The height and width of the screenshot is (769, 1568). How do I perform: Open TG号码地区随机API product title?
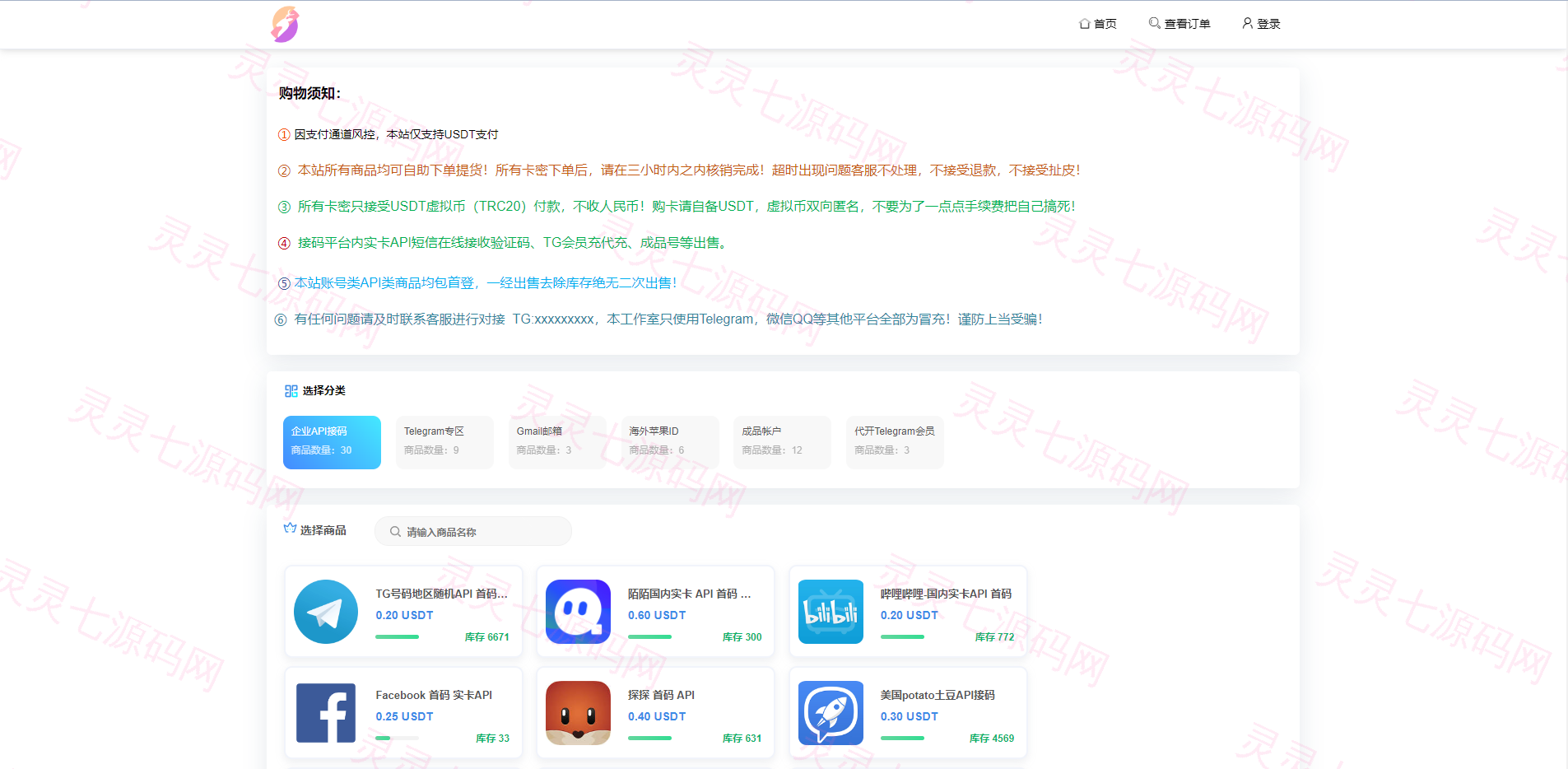442,594
